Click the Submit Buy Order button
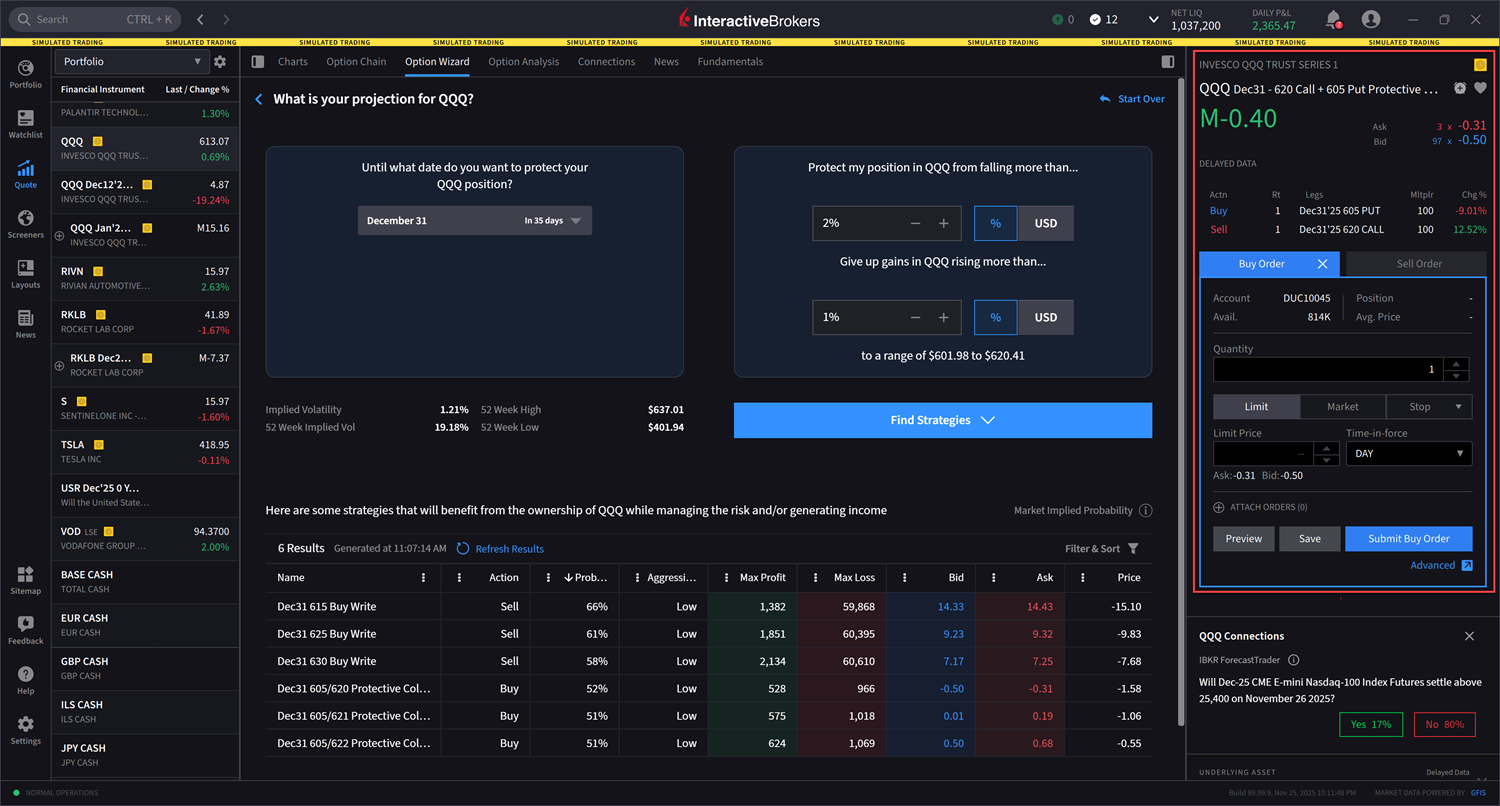Image resolution: width=1500 pixels, height=806 pixels. [x=1408, y=539]
